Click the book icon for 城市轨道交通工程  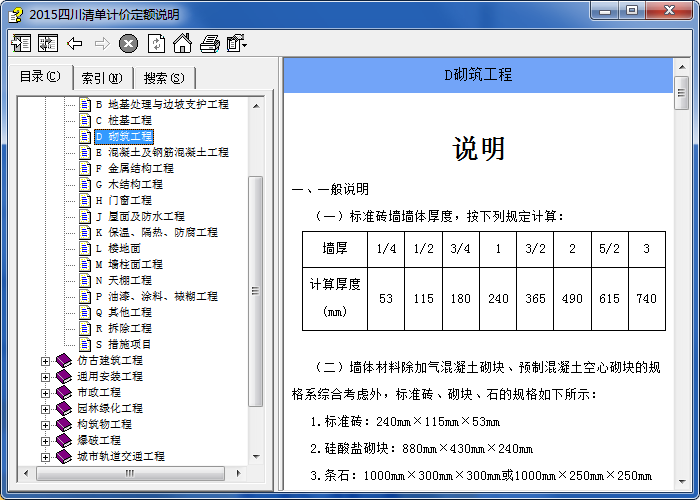[x=64, y=457]
